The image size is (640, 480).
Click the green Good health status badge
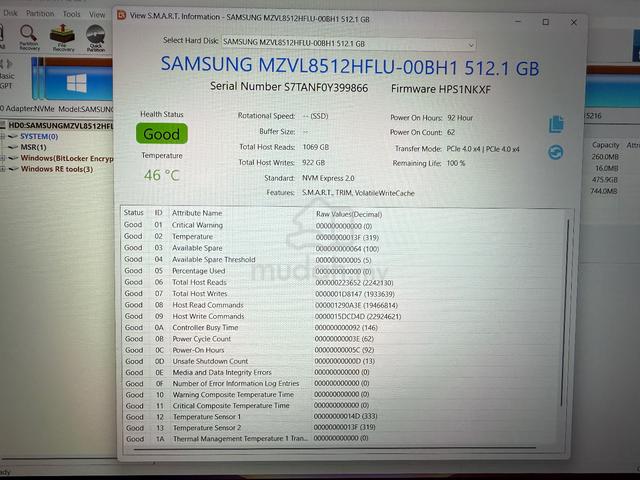coord(162,134)
